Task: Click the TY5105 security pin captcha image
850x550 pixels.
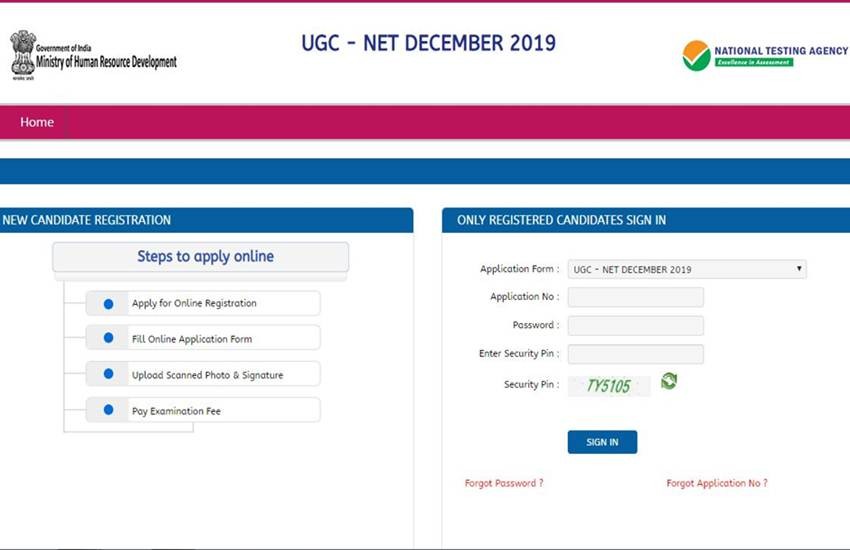Action: click(609, 385)
